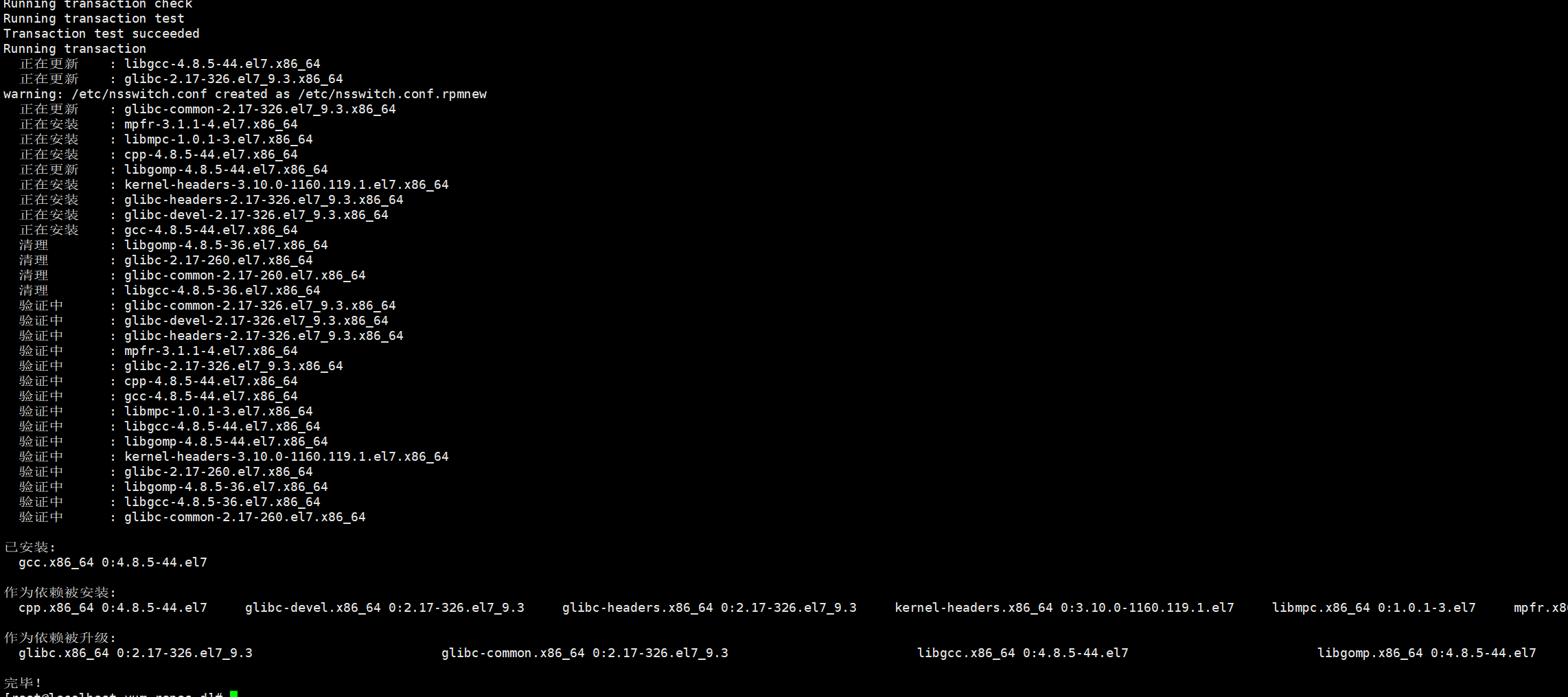Screen dimensions: 1568x697
Task: Click 验证中 glibc-2.17-326.el7_9.3.x86_64 row
Action: [181, 366]
